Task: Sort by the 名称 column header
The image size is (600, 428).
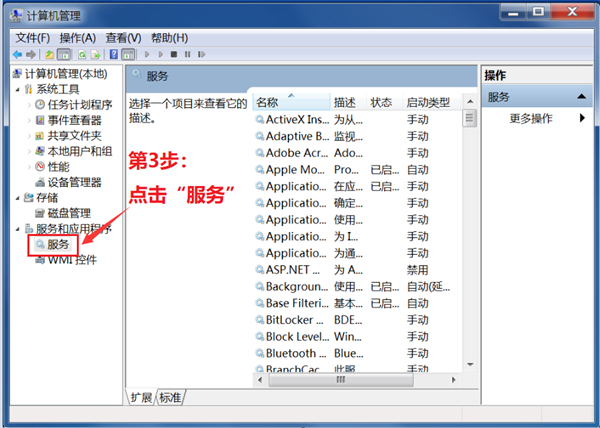Action: click(x=292, y=102)
